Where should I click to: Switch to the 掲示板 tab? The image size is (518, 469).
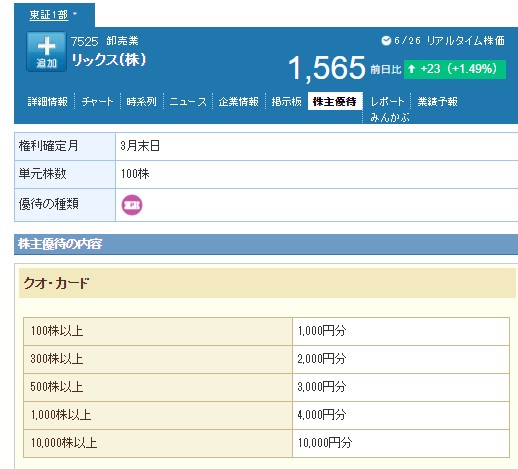tap(286, 101)
